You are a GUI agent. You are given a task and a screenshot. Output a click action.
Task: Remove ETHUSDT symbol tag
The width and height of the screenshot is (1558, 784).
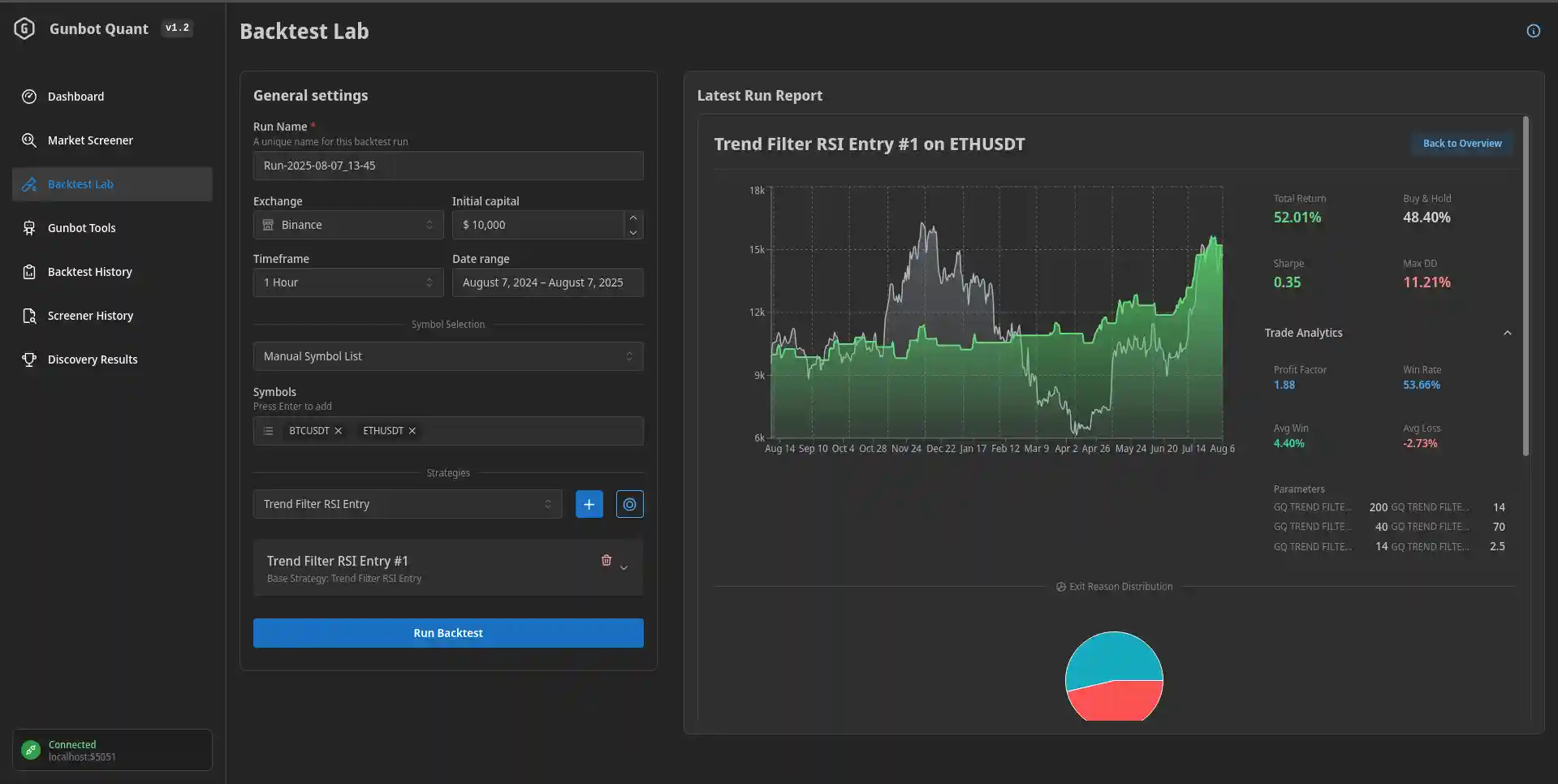(412, 431)
